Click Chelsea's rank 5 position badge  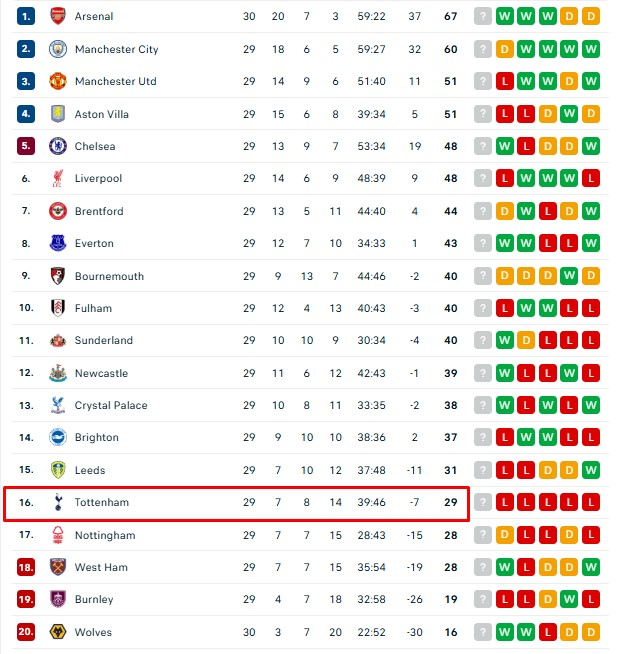[x=26, y=146]
